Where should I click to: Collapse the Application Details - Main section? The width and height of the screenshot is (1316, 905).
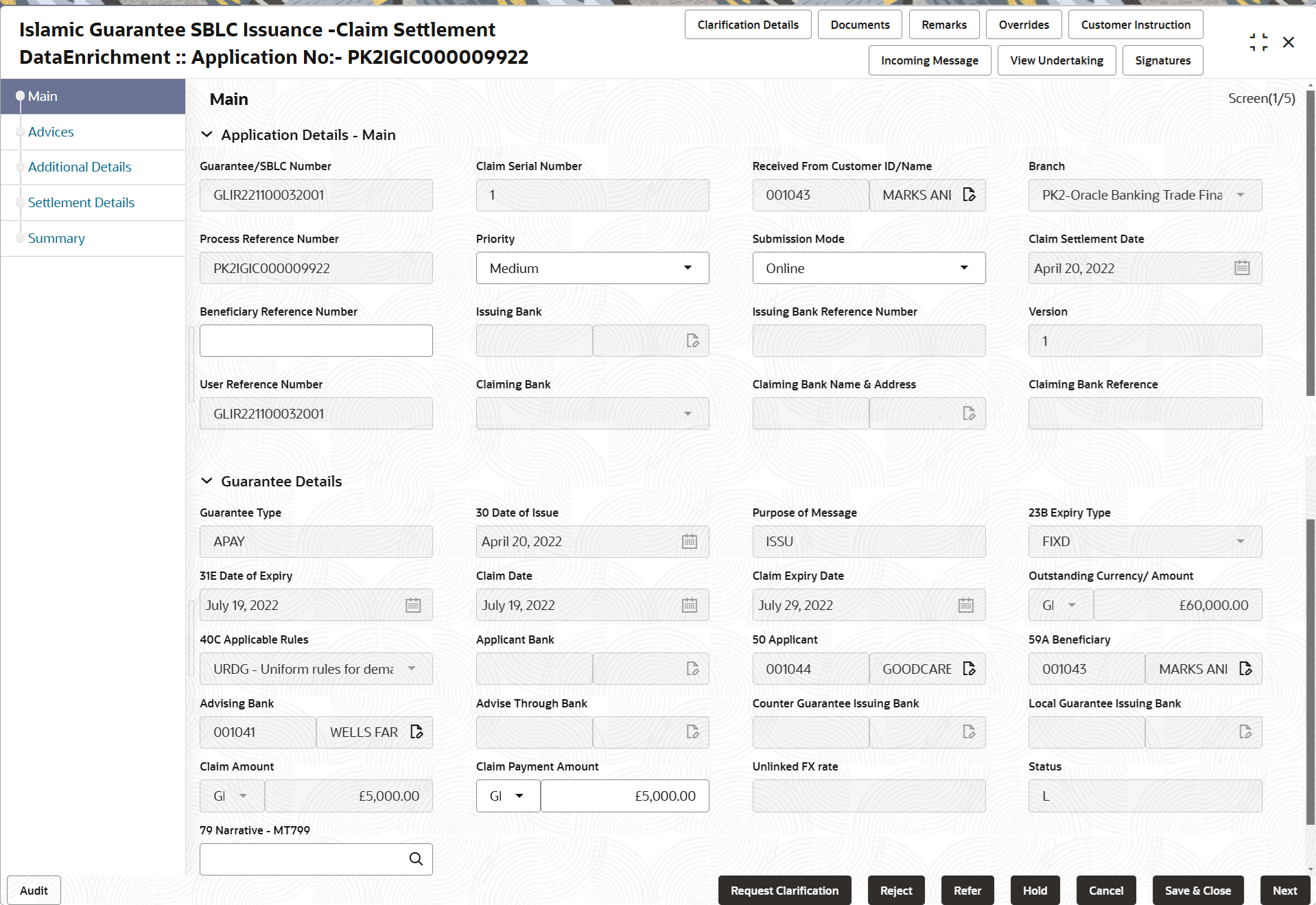click(x=207, y=135)
